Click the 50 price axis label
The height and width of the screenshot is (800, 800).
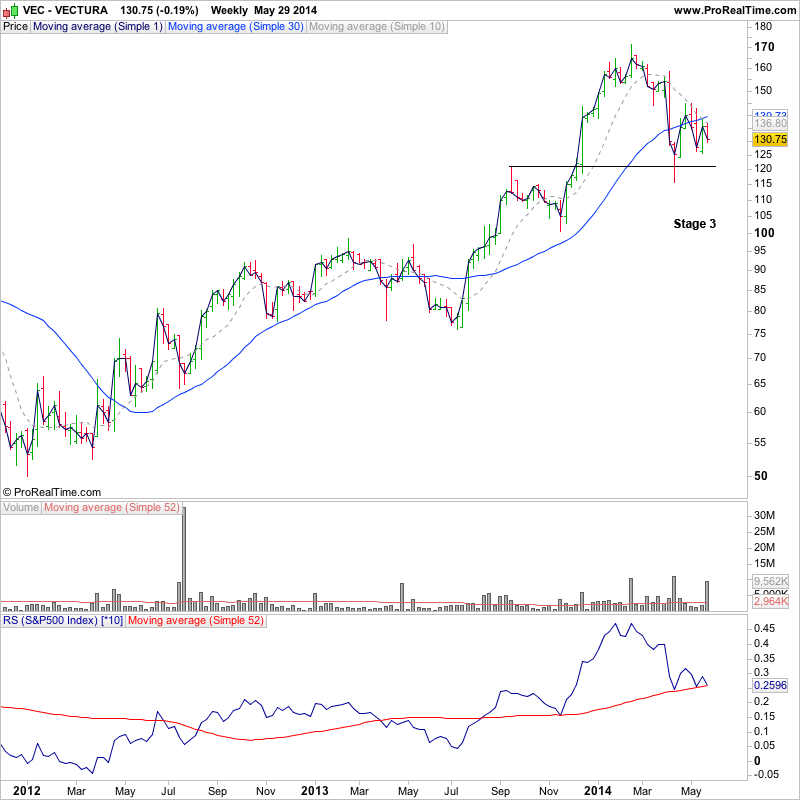click(761, 476)
